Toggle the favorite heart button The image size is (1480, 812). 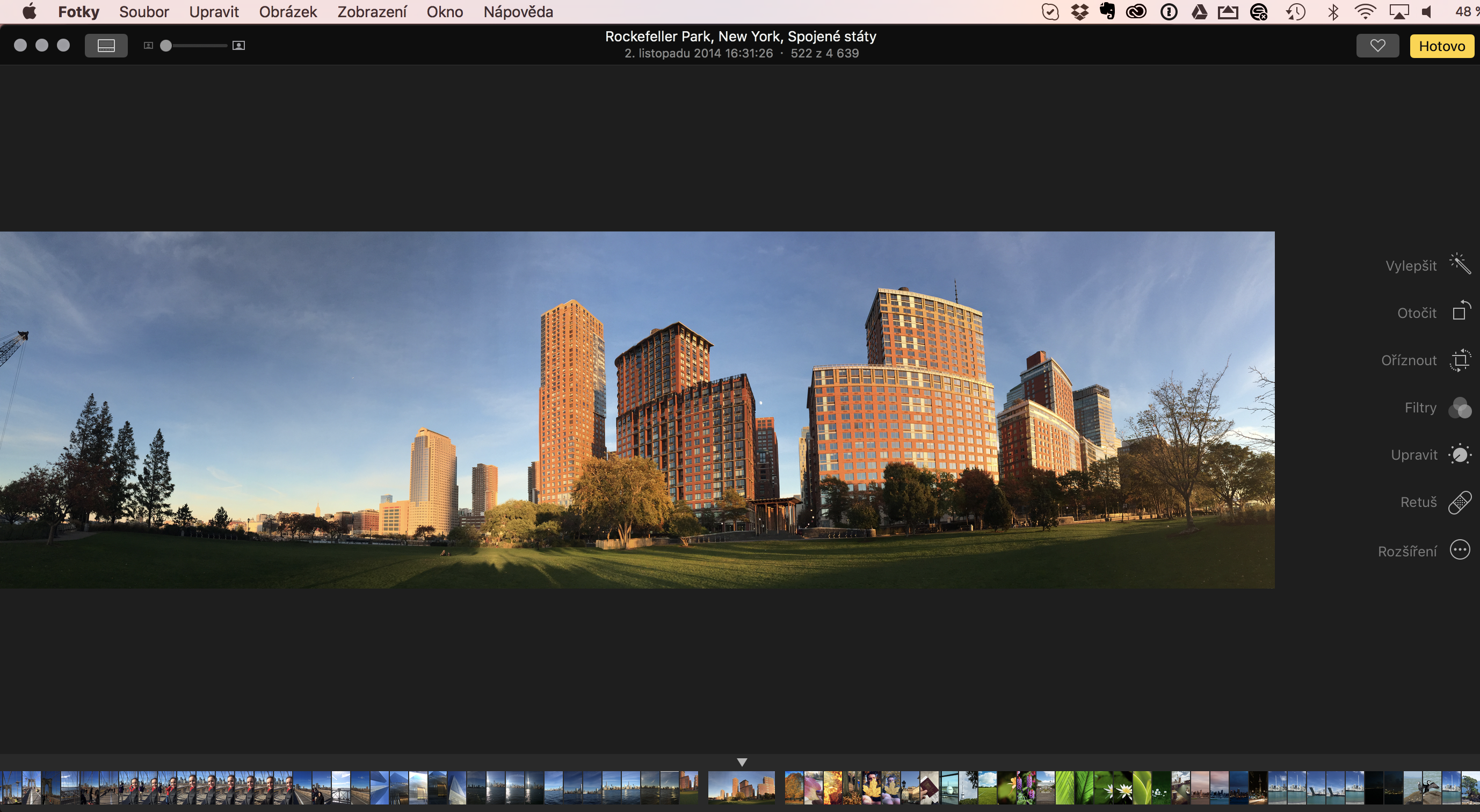pos(1377,46)
